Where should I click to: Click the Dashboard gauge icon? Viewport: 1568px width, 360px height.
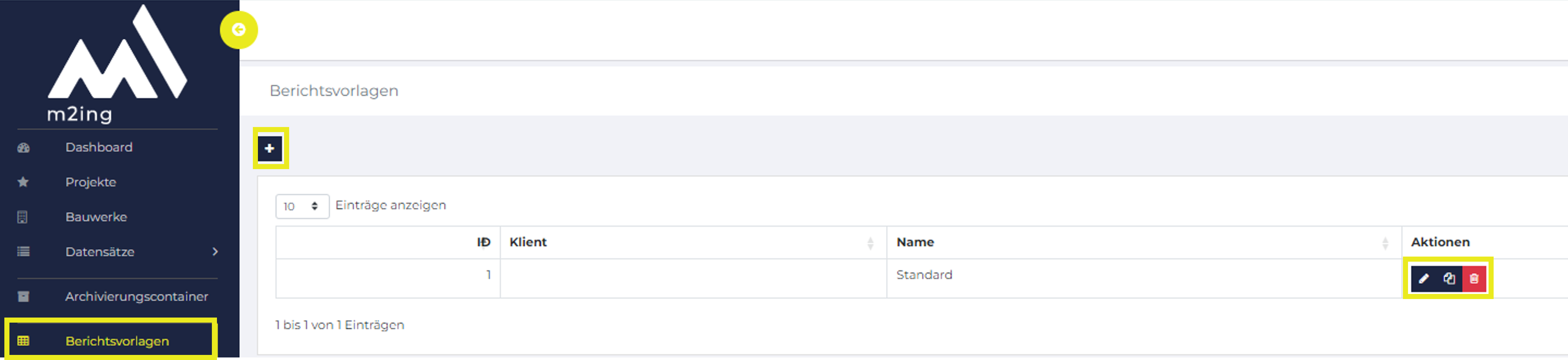click(23, 147)
